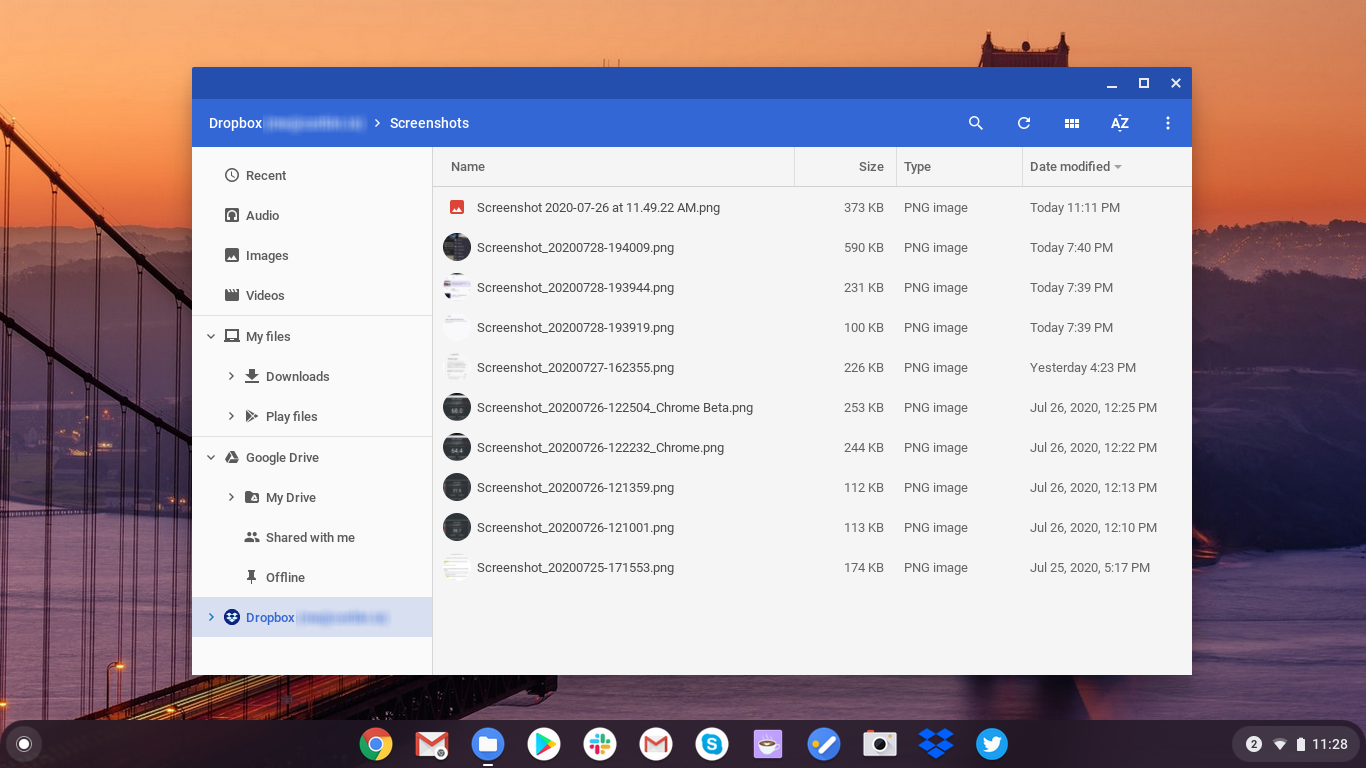1366x768 pixels.
Task: Expand the My Drive tree item
Action: tap(231, 497)
